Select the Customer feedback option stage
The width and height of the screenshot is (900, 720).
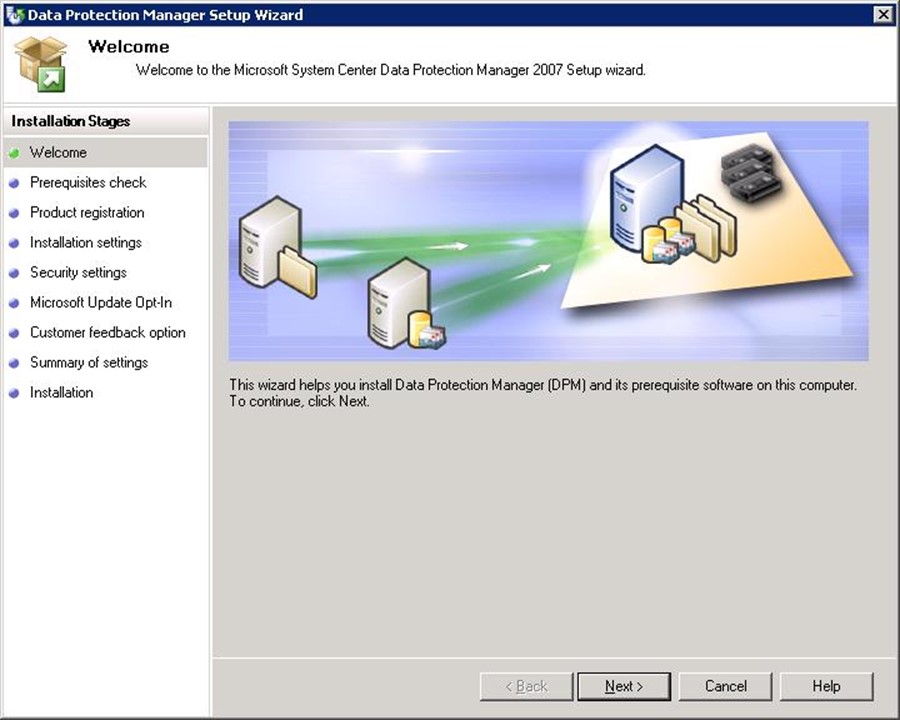pos(107,332)
